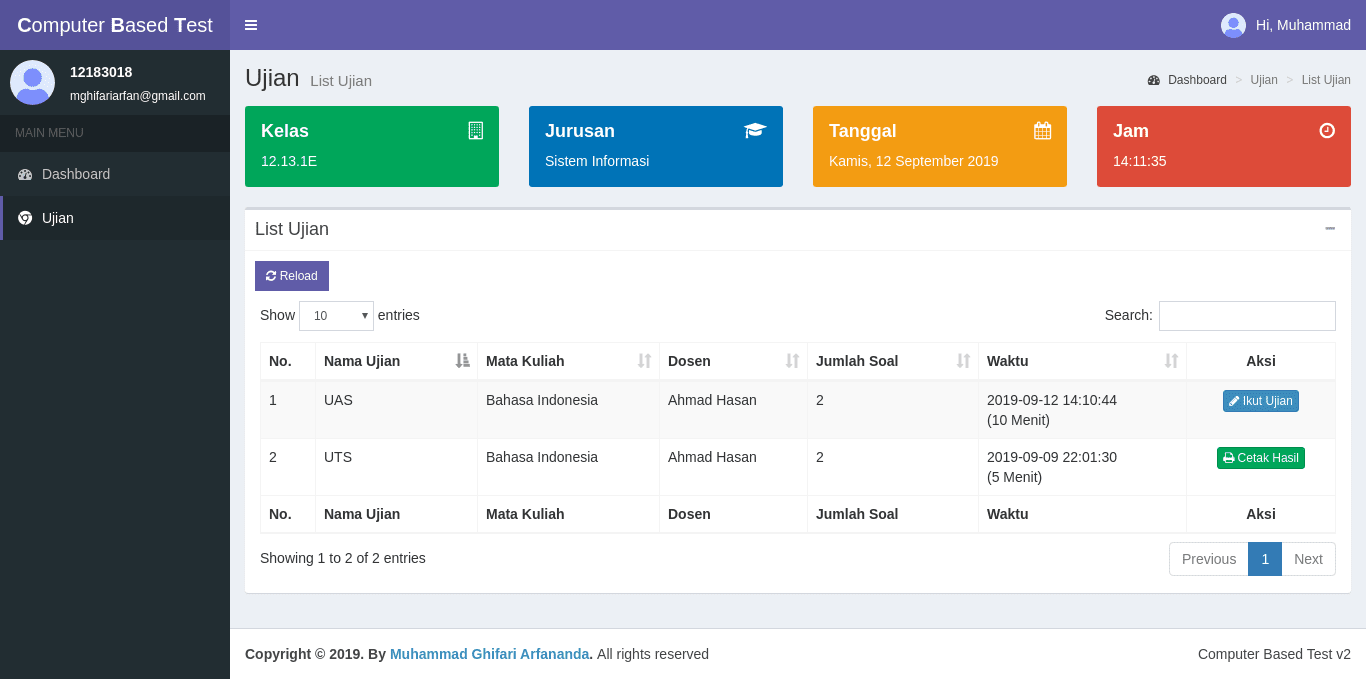The image size is (1366, 679).
Task: Click calendar icon on Tanggal card
Action: [x=1042, y=131]
